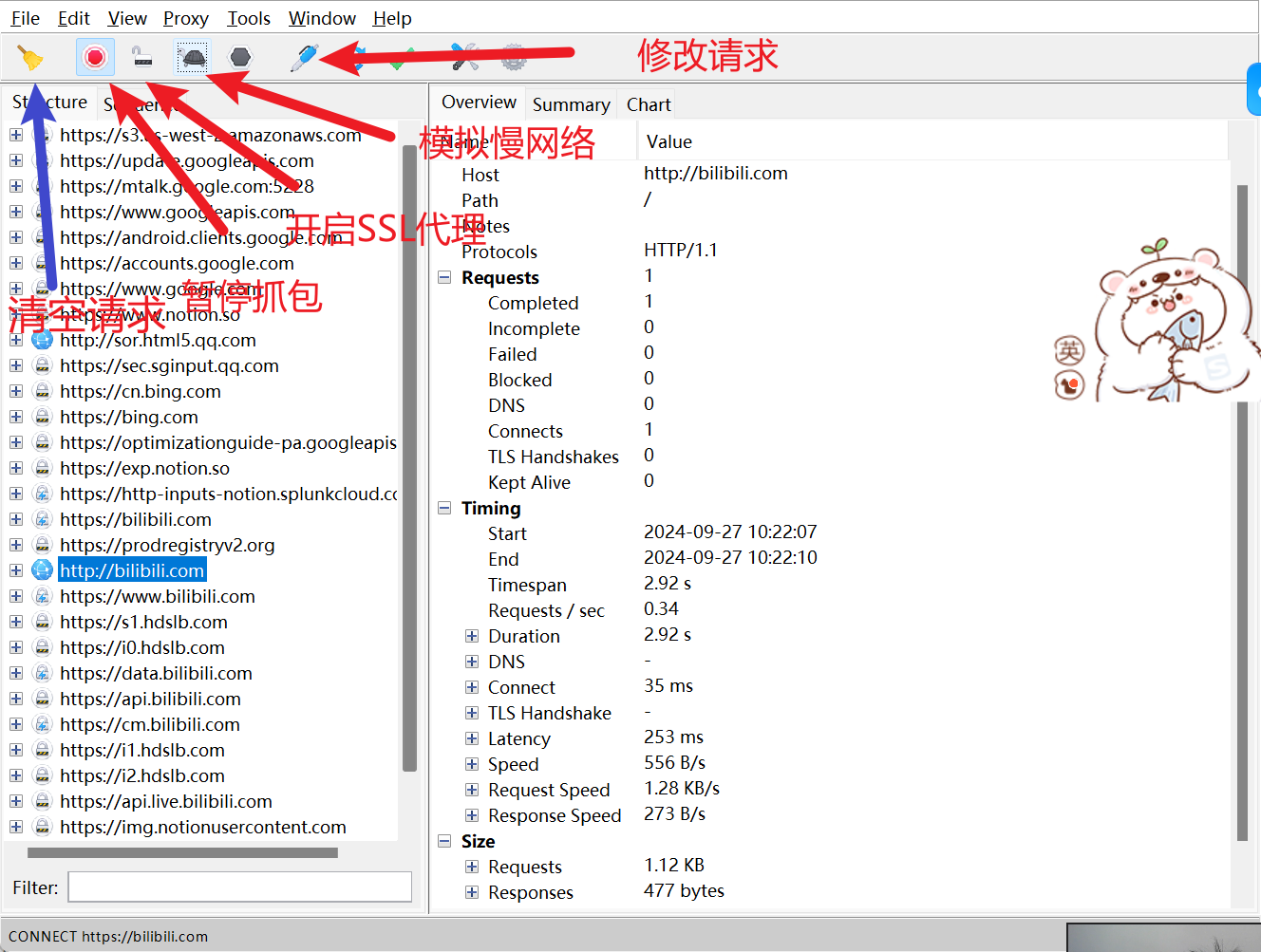The image size is (1261, 952).
Task: Switch to the Chart tab
Action: pos(649,104)
